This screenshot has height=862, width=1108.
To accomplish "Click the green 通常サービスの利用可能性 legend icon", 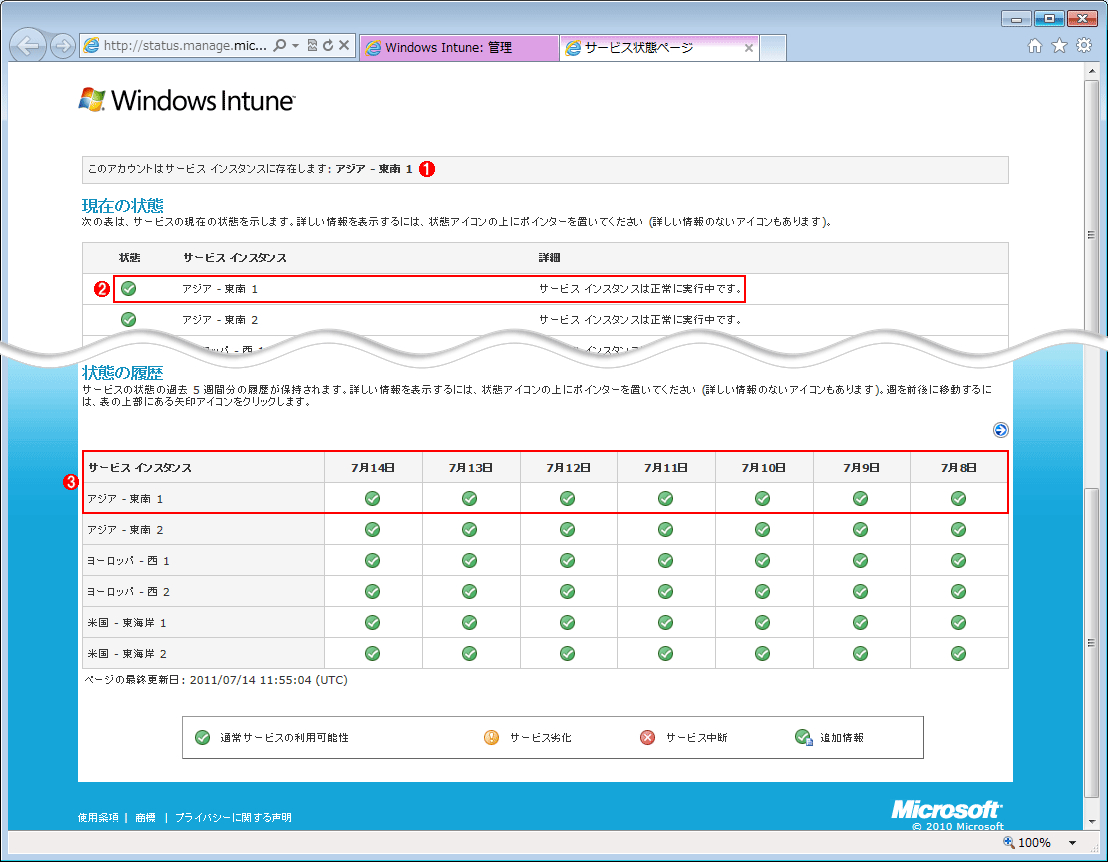I will coord(203,738).
